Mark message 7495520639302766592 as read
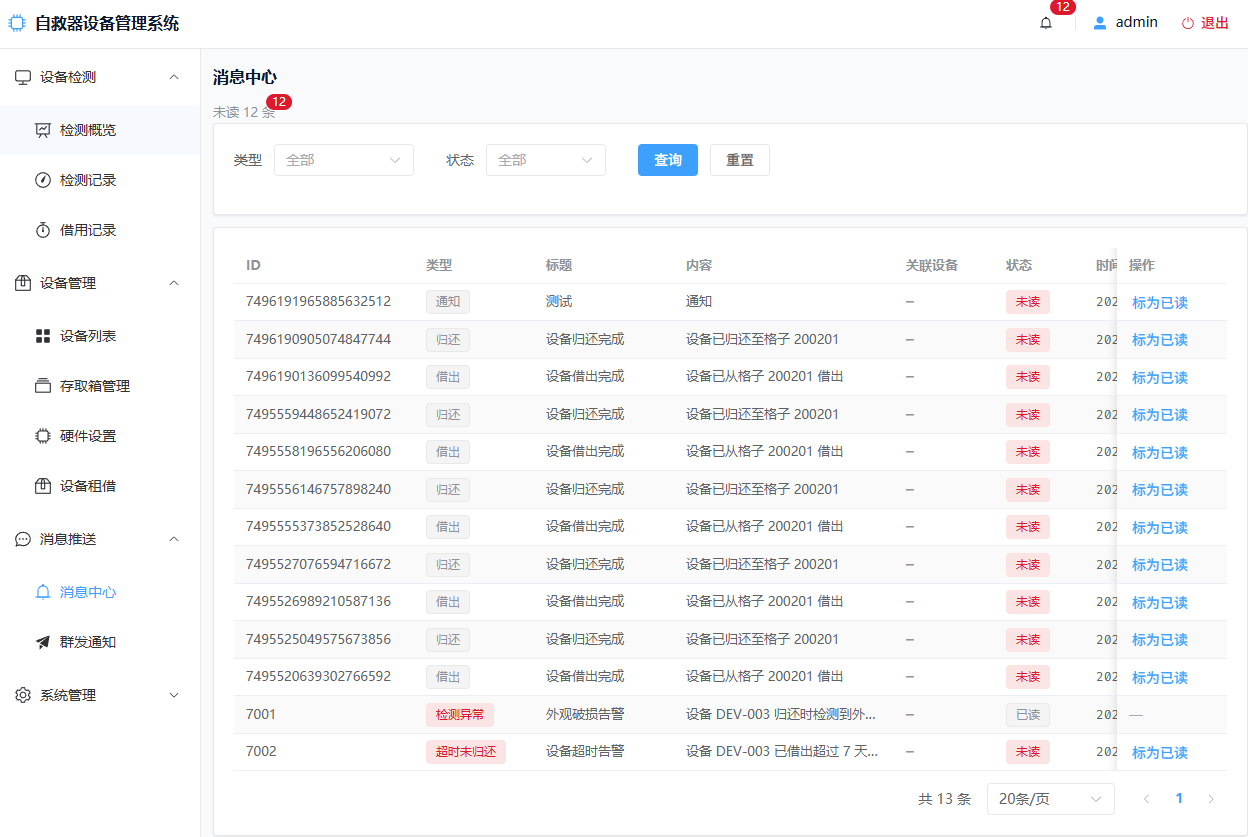The image size is (1248, 837). point(1160,678)
